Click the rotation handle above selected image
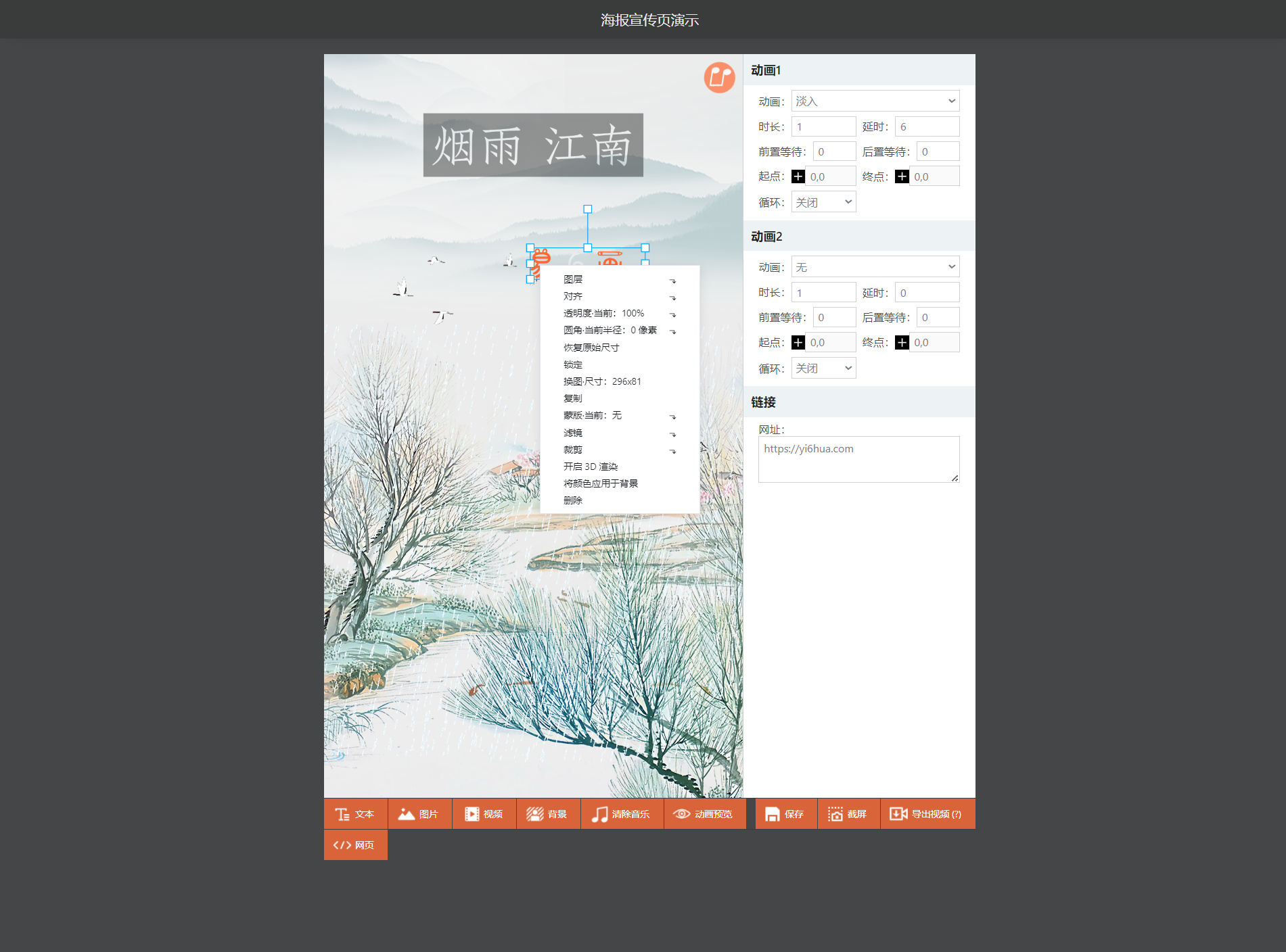The image size is (1286, 952). tap(588, 210)
